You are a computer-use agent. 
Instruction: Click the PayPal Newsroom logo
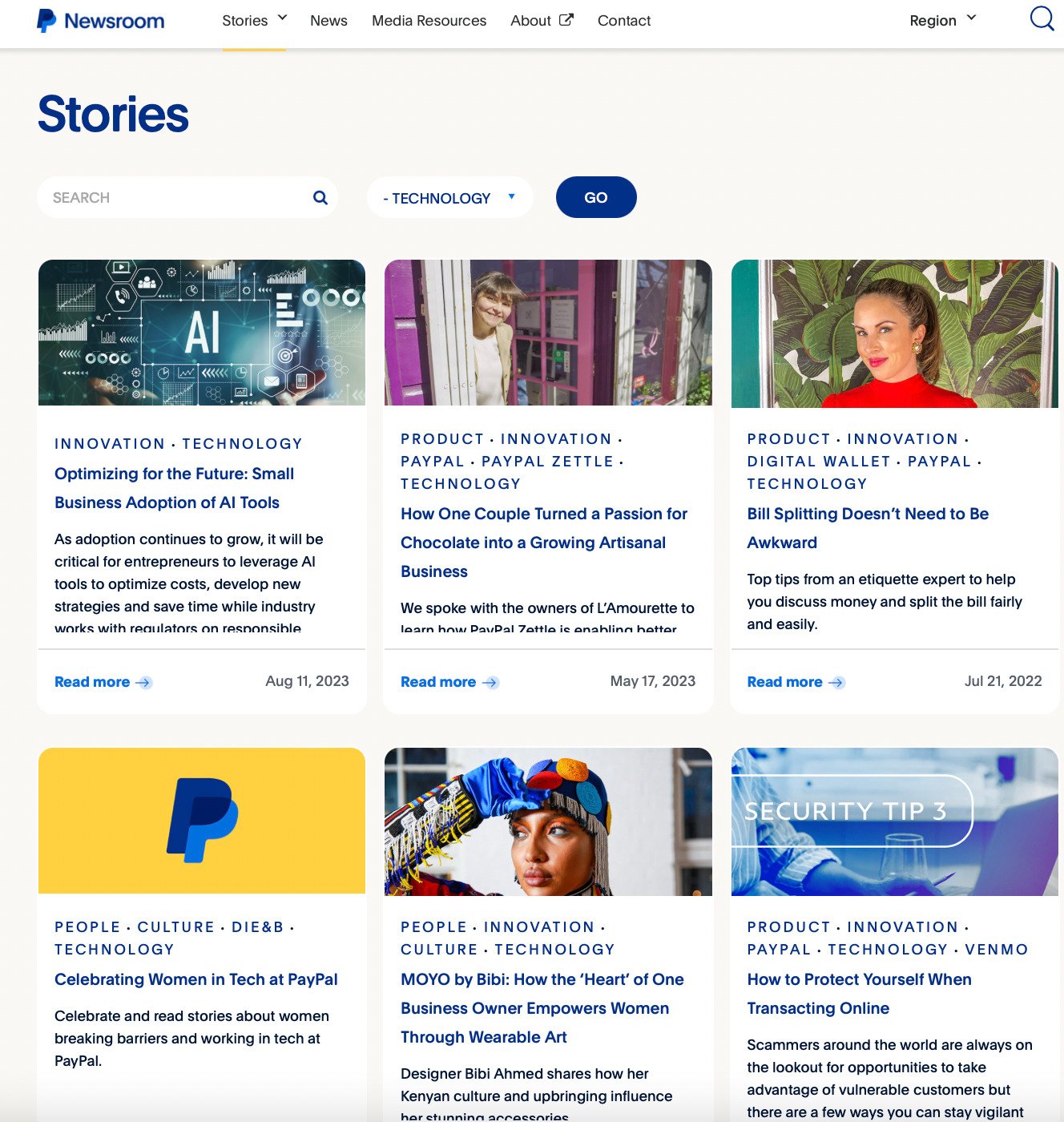(101, 21)
